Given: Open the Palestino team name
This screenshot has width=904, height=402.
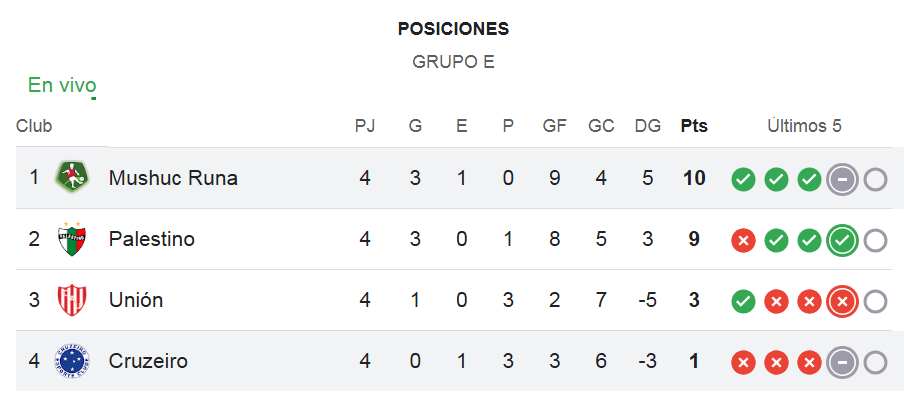Looking at the screenshot, I should point(152,239).
